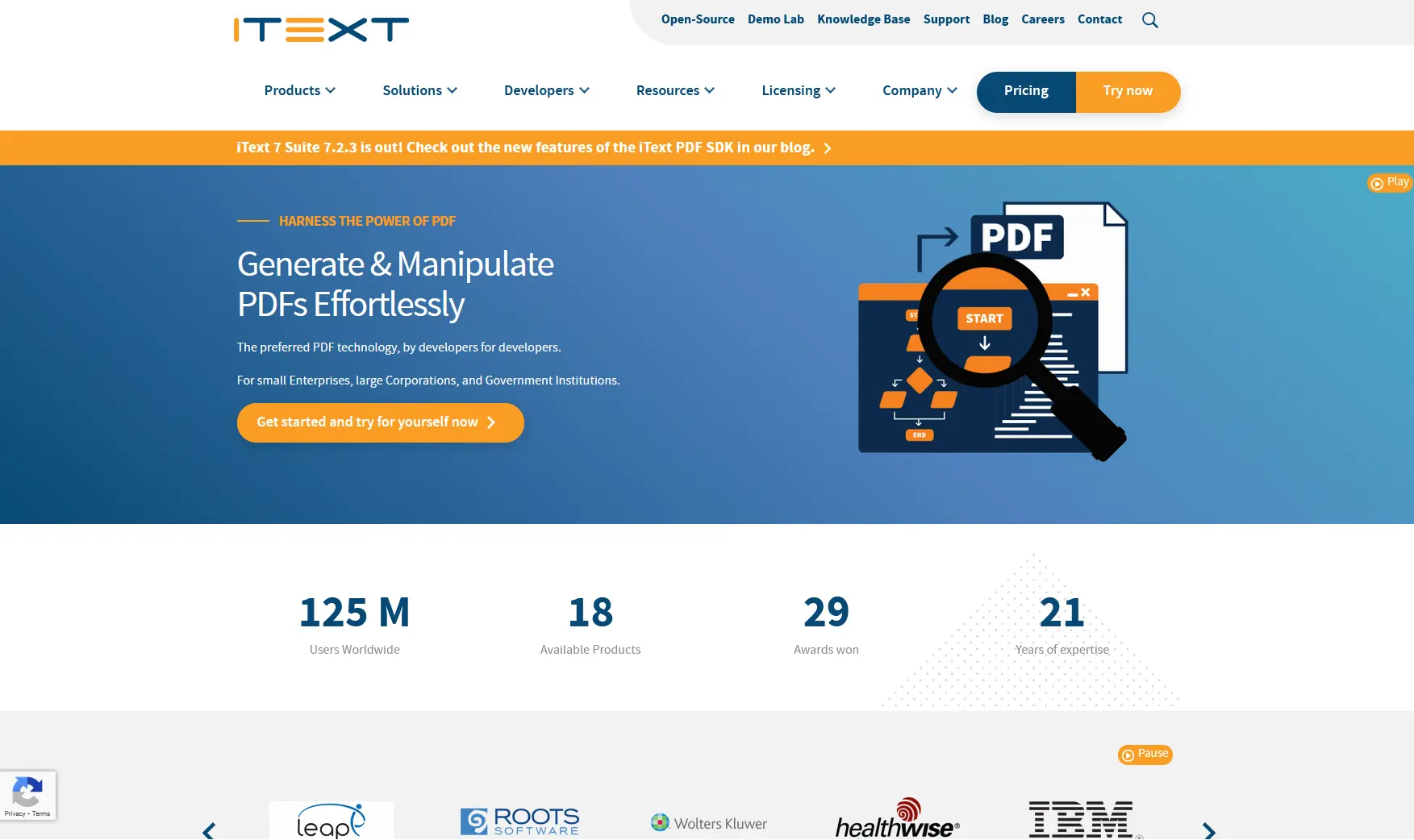The width and height of the screenshot is (1414, 840).
Task: Visit the Support page
Action: tap(946, 19)
